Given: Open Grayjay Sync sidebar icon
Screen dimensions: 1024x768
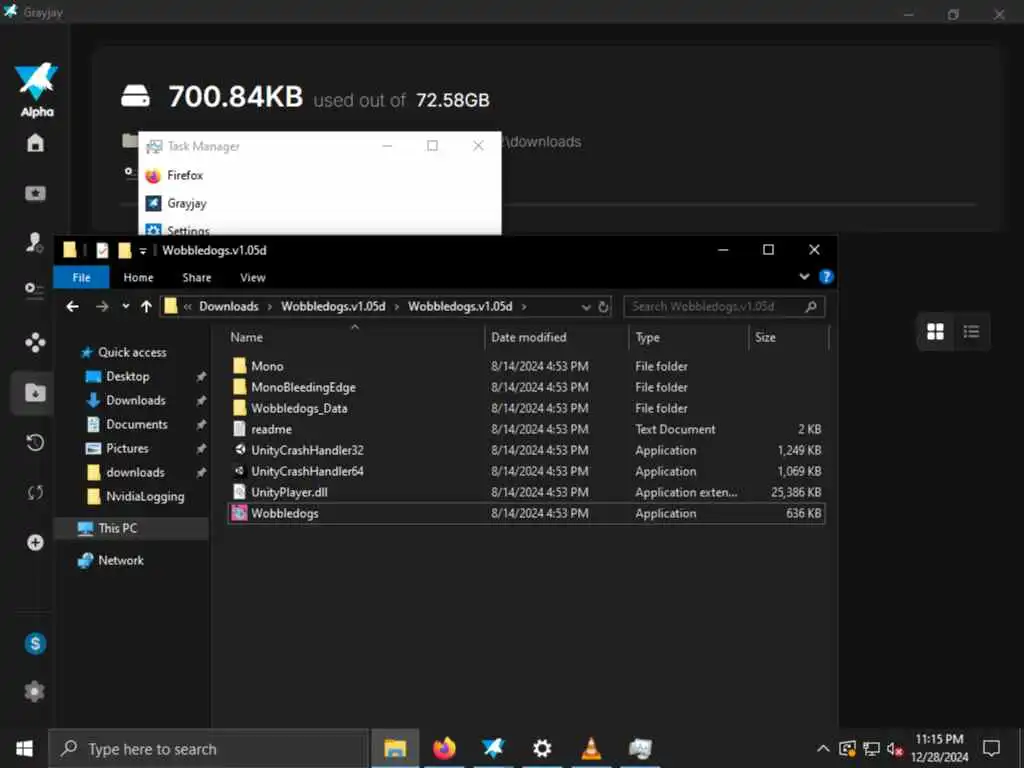Looking at the screenshot, I should coord(35,492).
